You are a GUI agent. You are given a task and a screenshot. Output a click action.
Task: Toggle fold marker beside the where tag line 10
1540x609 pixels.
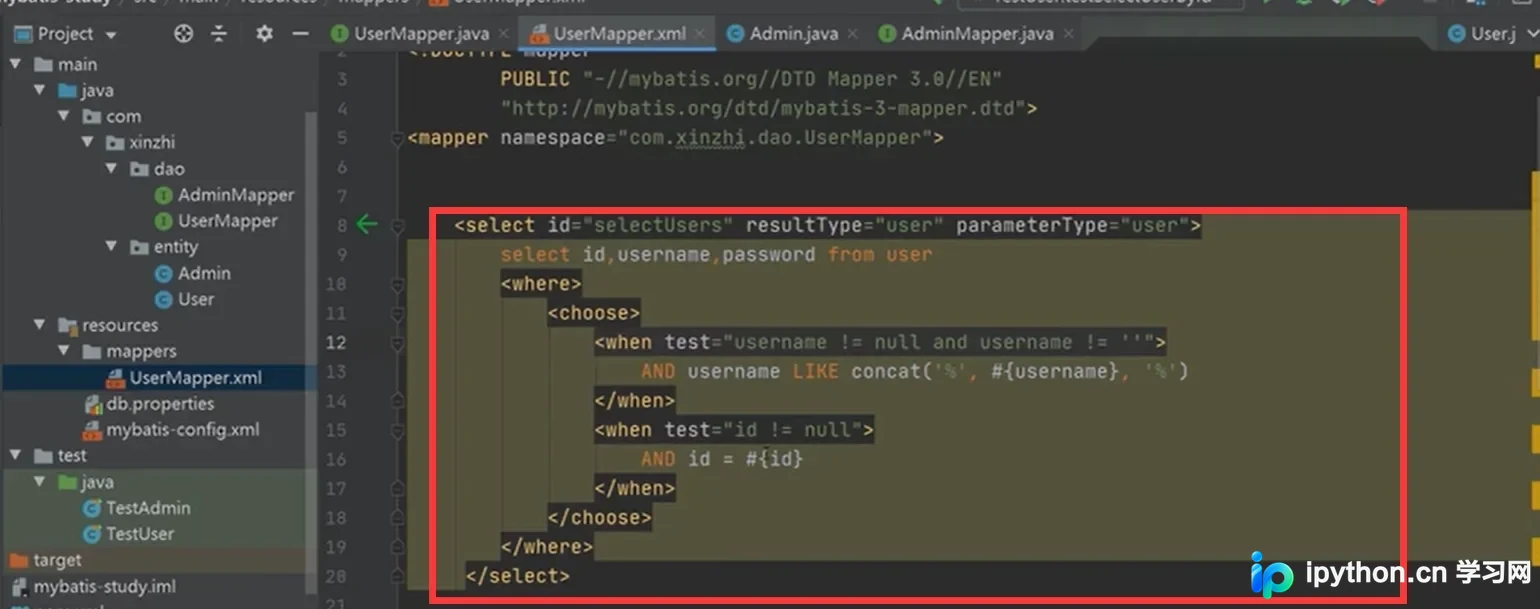(398, 284)
